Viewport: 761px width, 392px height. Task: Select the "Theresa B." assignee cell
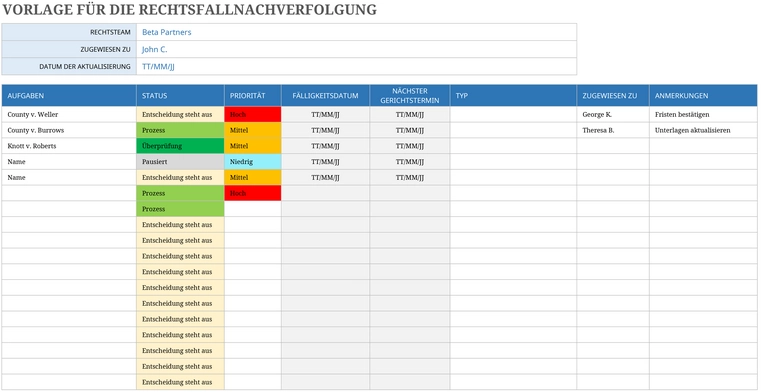(613, 130)
